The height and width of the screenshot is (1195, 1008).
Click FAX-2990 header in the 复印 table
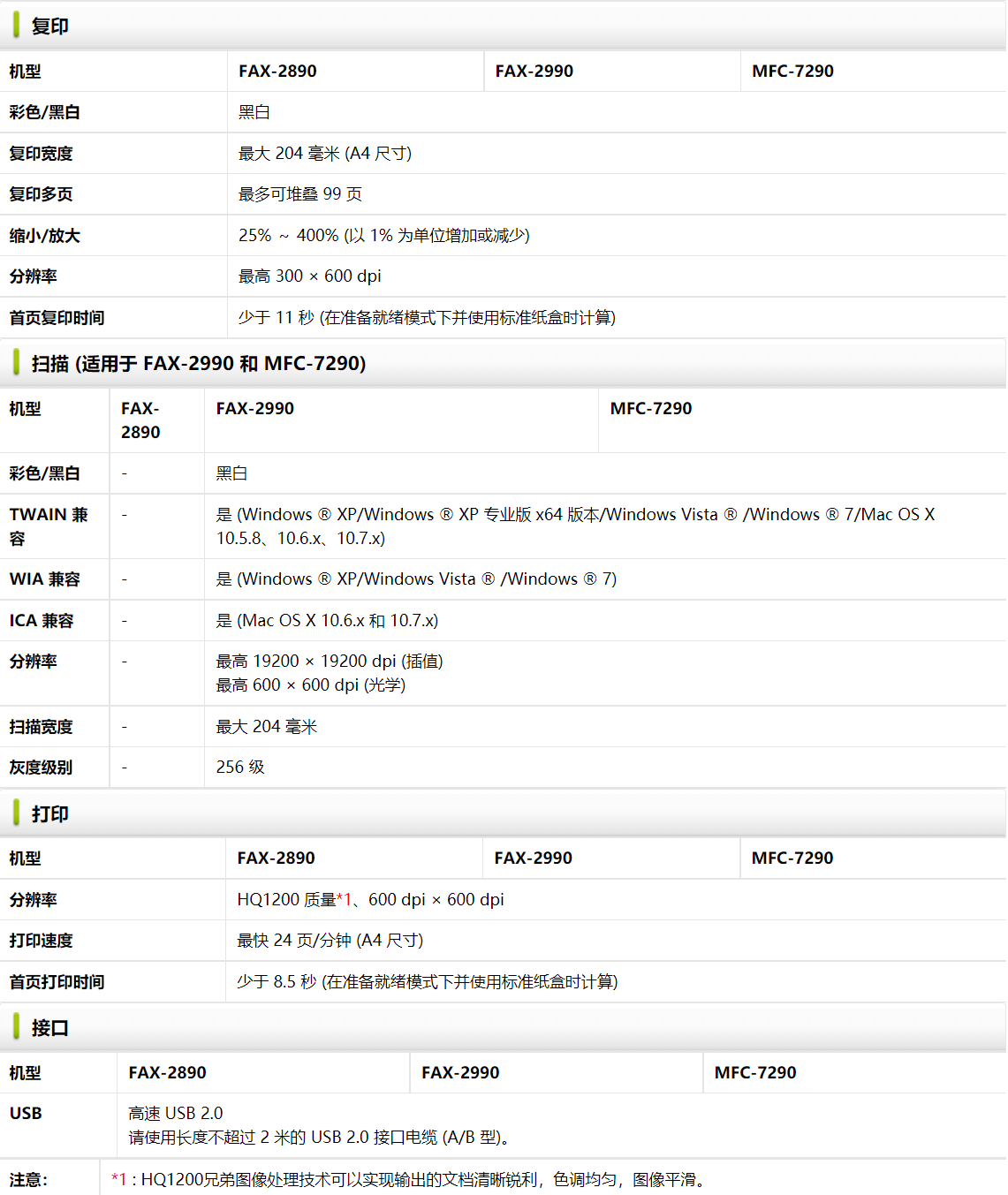(x=534, y=72)
